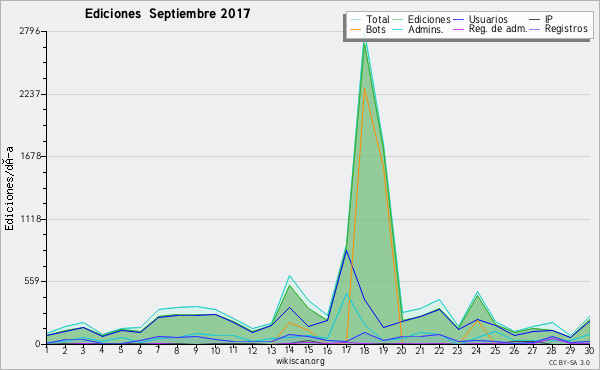Viewport: 600px width, 370px height.
Task: Click the chart title 'Ediciones Septiembre 2017'
Action: click(167, 14)
